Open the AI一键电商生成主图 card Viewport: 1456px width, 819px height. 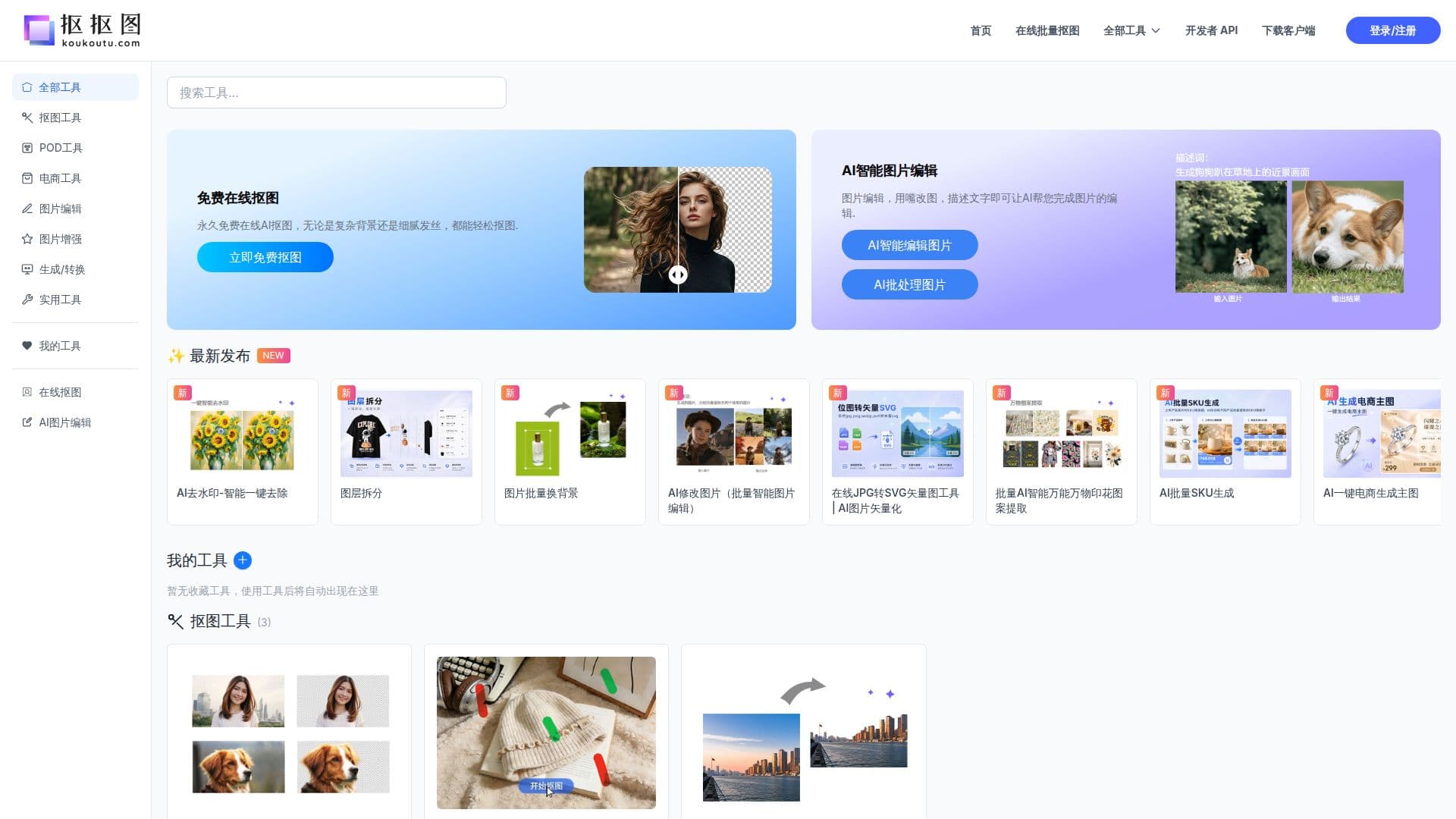click(x=1377, y=452)
